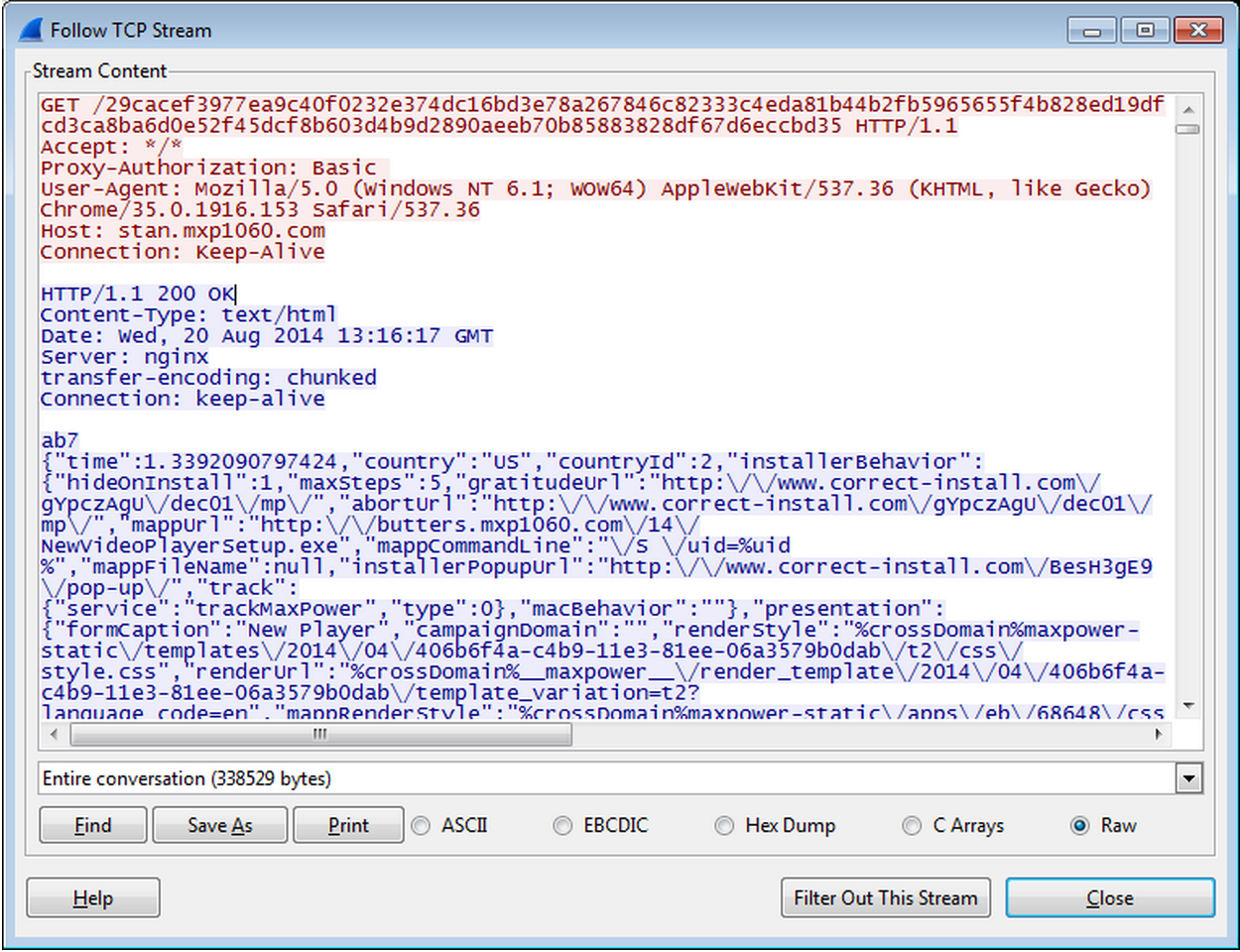Image resolution: width=1240 pixels, height=952 pixels.
Task: Choose the C Arrays display format
Action: 913,825
